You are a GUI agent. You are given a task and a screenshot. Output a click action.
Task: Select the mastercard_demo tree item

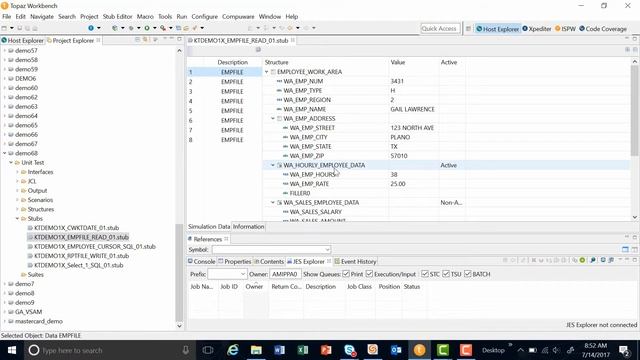click(38, 321)
